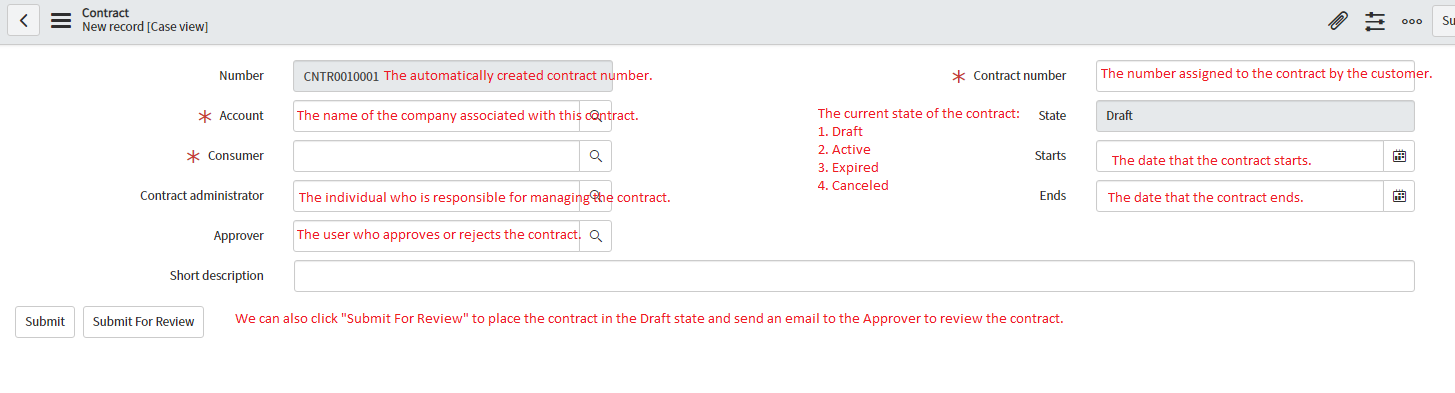Click into the Starts date field

tap(1240, 156)
